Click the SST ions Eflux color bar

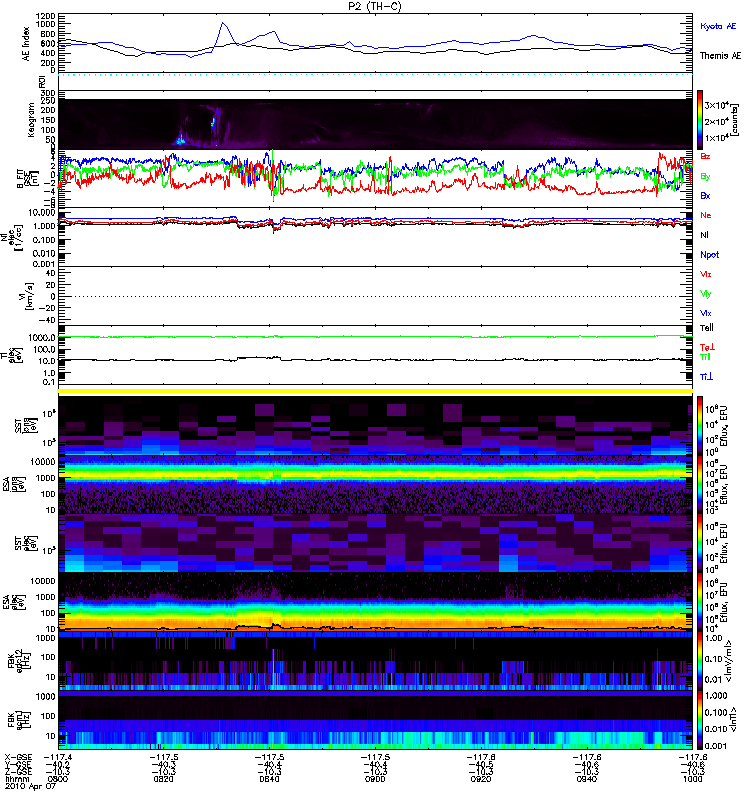[x=701, y=426]
